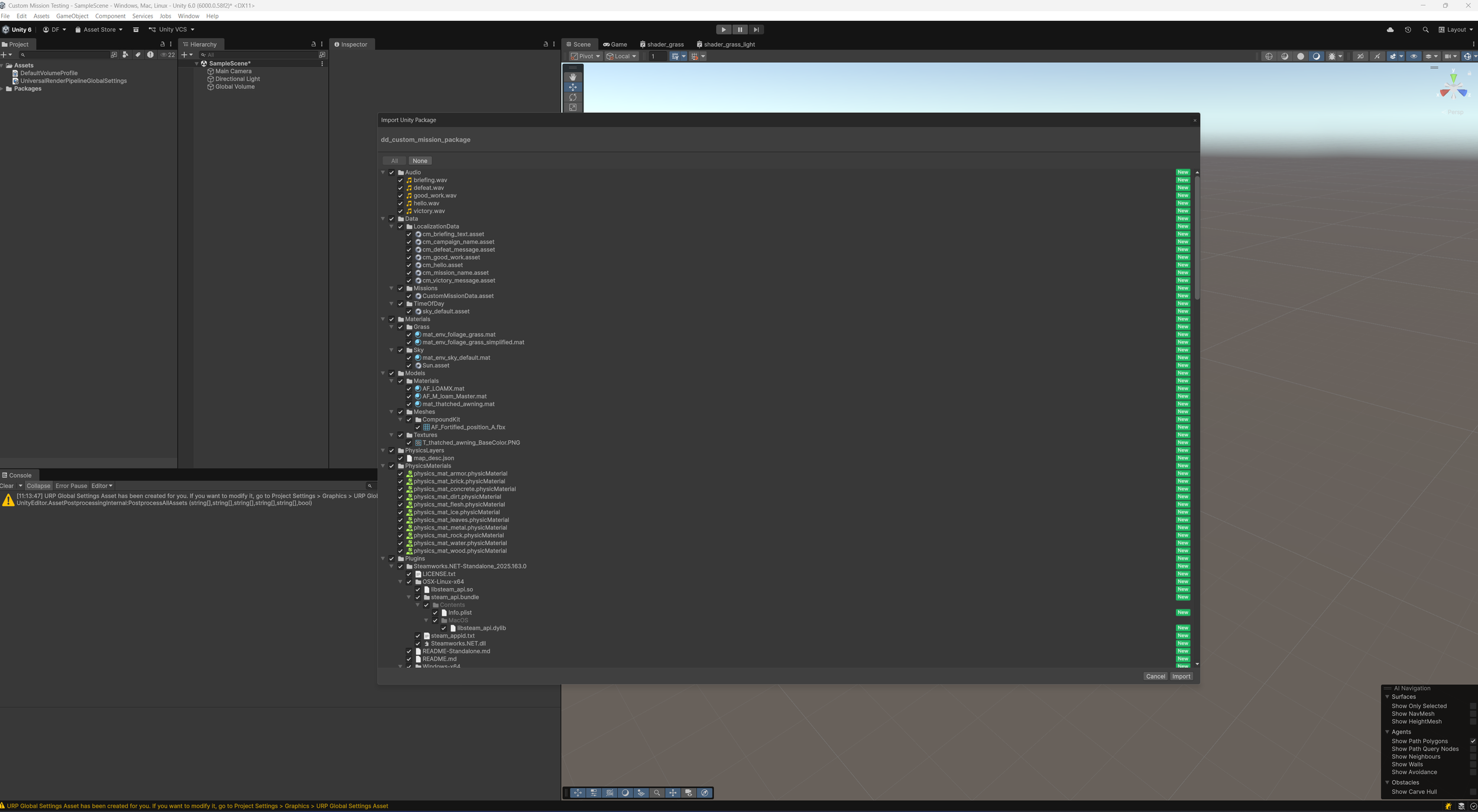Uncheck the briefing.wav checkbox

click(400, 180)
